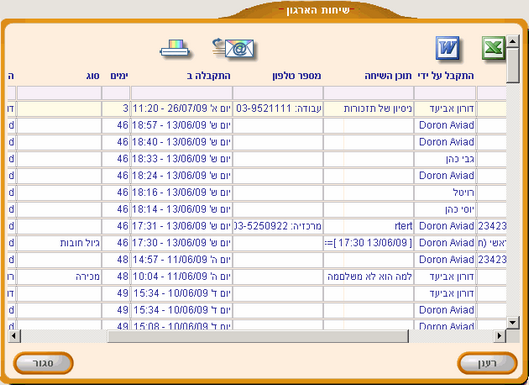529x385 pixels.
Task: Click filter field under תוכן השיחה
Action: click(368, 93)
